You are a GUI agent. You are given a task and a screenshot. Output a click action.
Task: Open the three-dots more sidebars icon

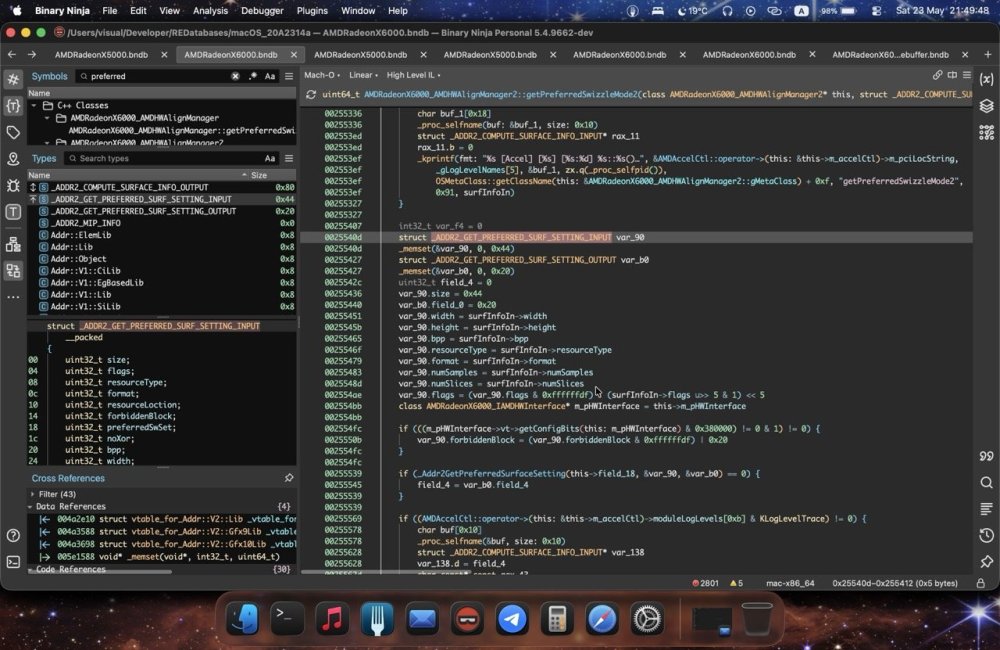tap(13, 297)
